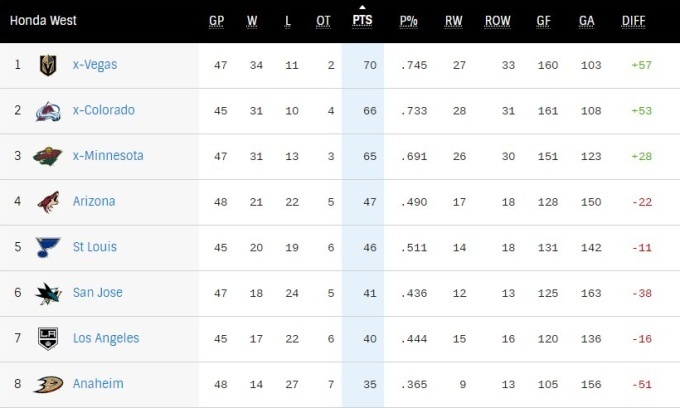Click the Arizona Coyotes logo

click(47, 202)
